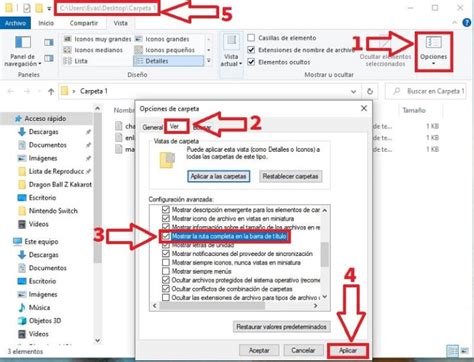Toggle Extensiones de nombre de archivo

(251, 50)
